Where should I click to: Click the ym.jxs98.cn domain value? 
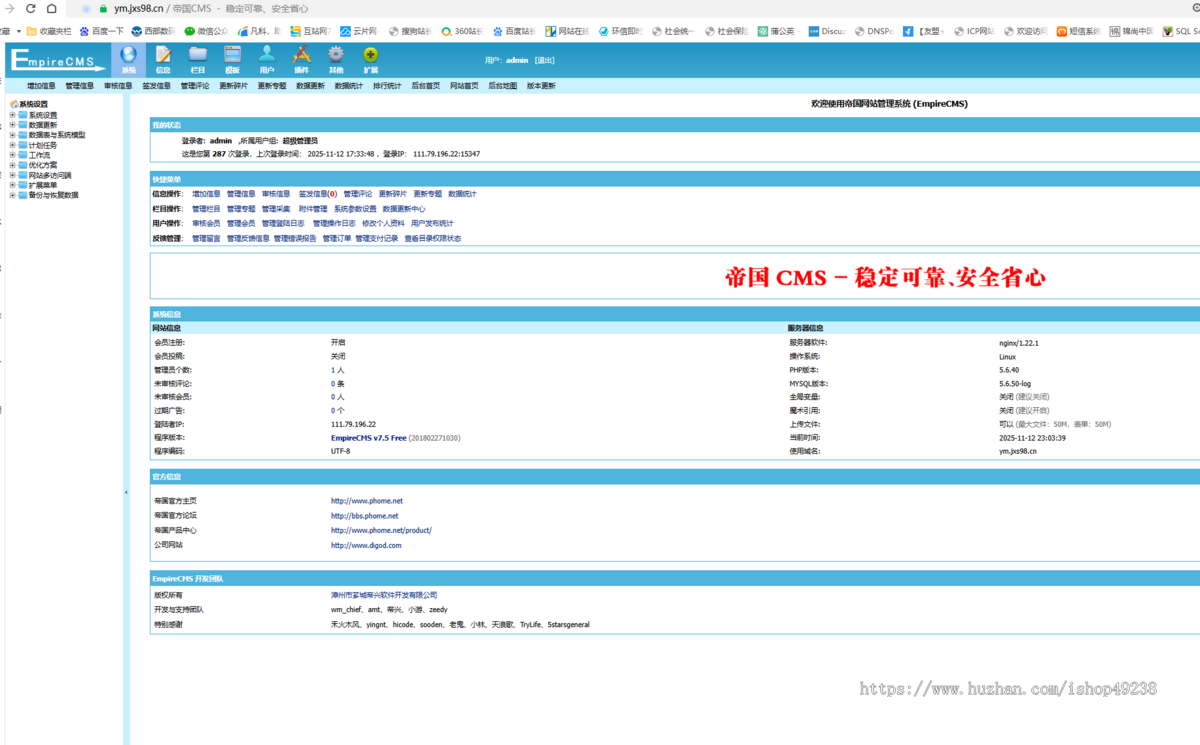pos(1018,451)
